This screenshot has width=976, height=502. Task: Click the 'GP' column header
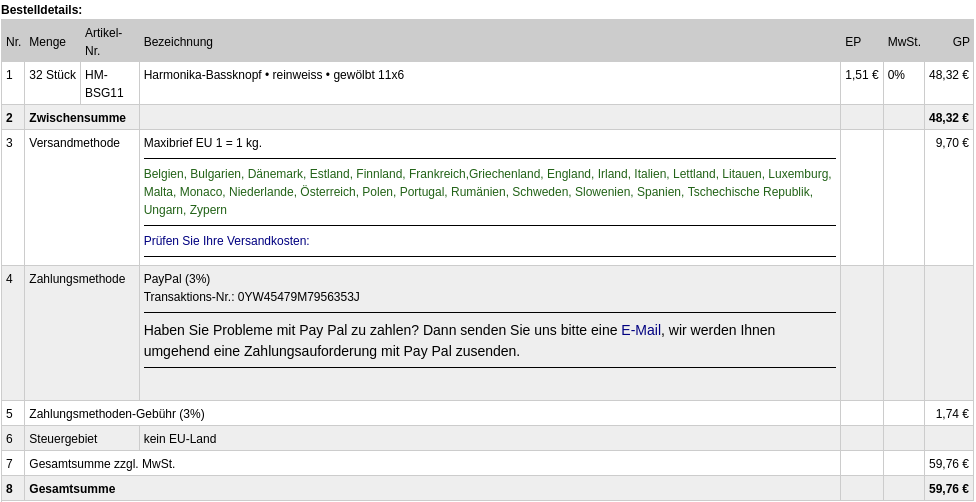pos(960,42)
